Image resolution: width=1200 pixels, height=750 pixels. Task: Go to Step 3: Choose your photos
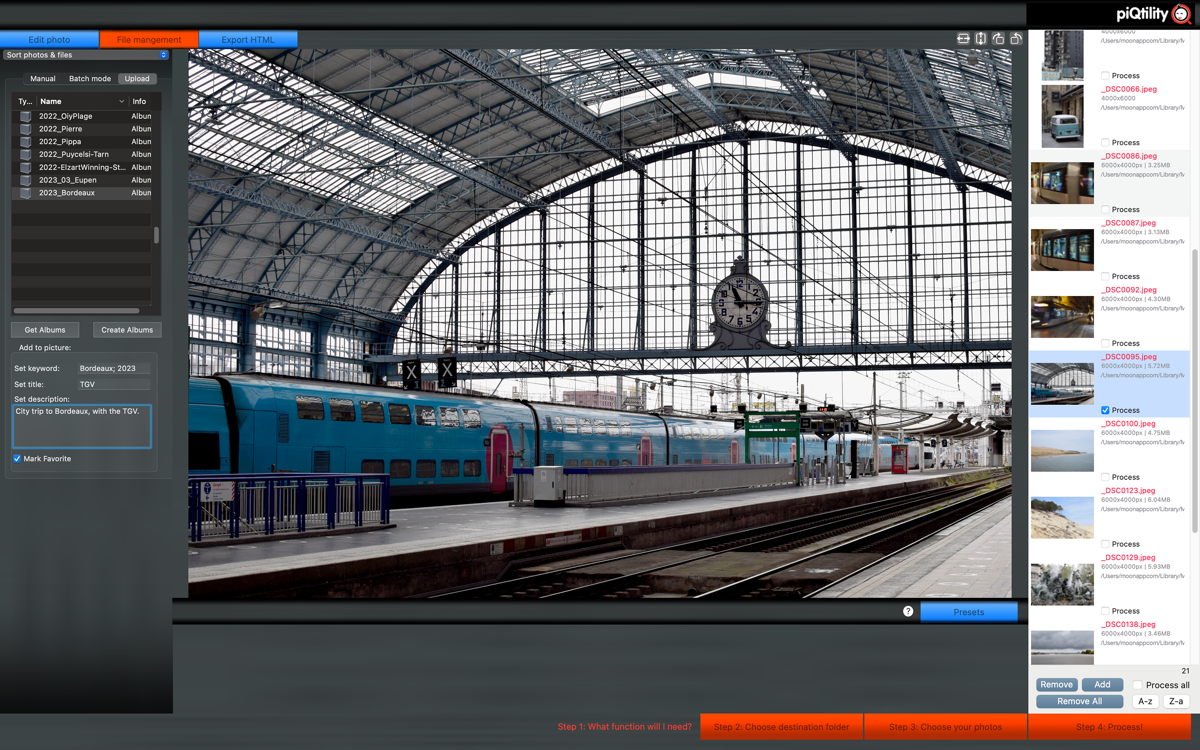tap(945, 727)
